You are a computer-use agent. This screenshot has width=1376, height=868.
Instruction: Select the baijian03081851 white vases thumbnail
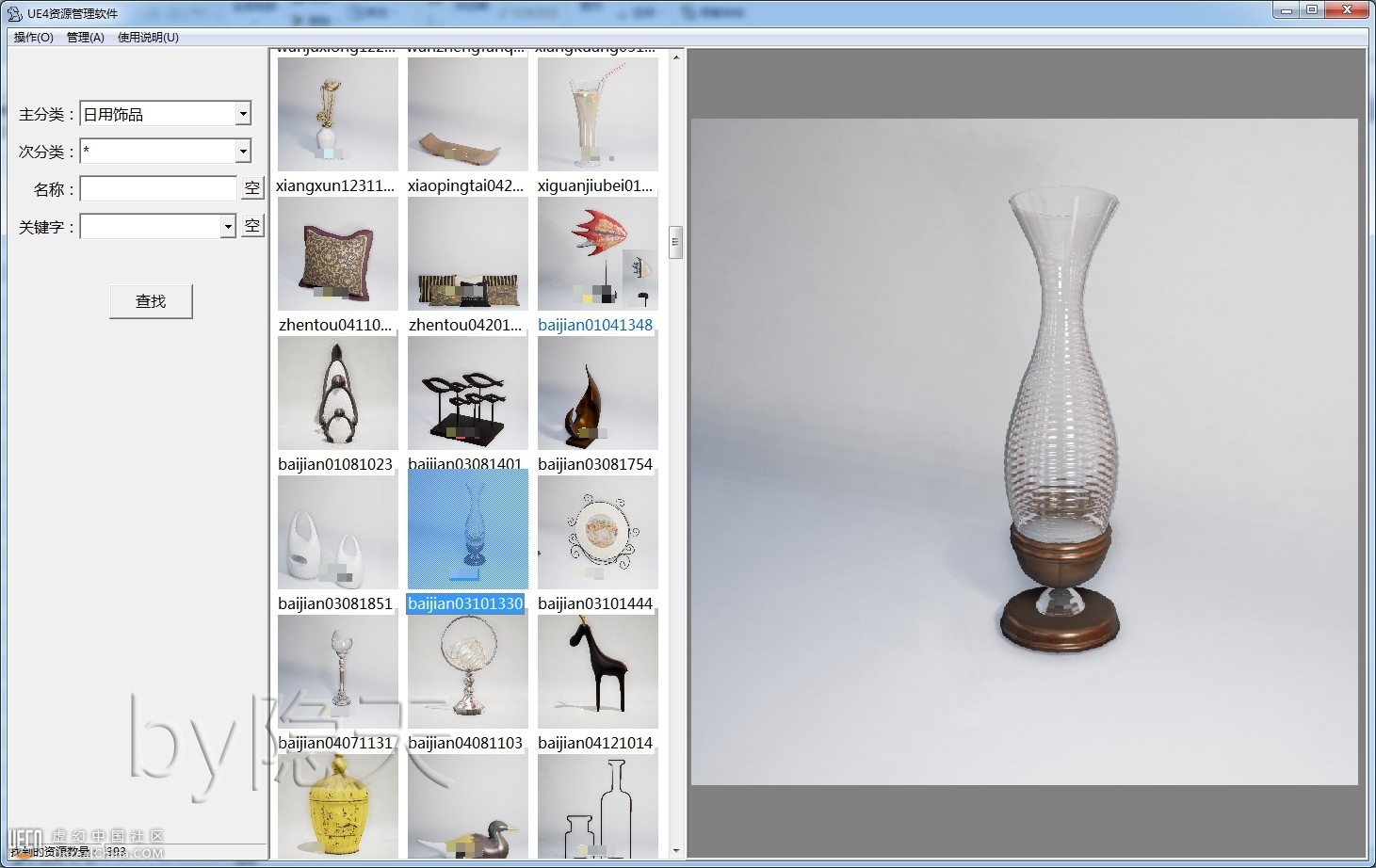click(338, 532)
